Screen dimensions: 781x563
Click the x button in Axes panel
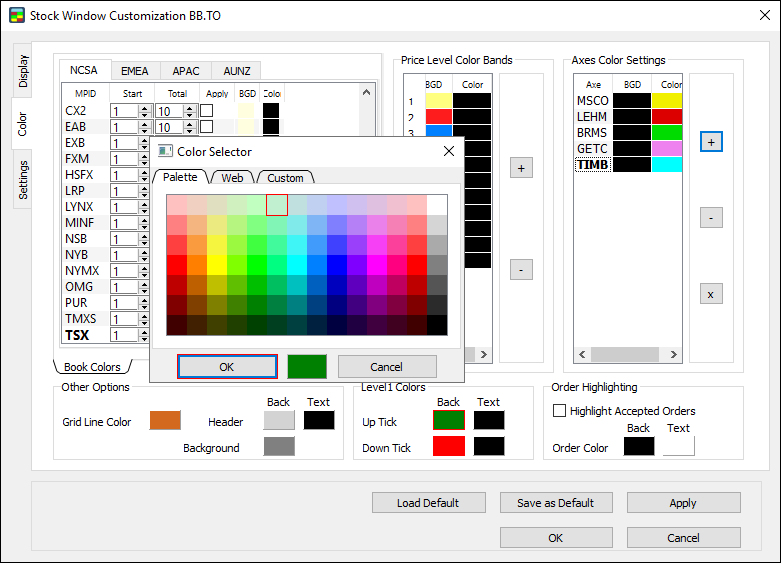tap(710, 294)
